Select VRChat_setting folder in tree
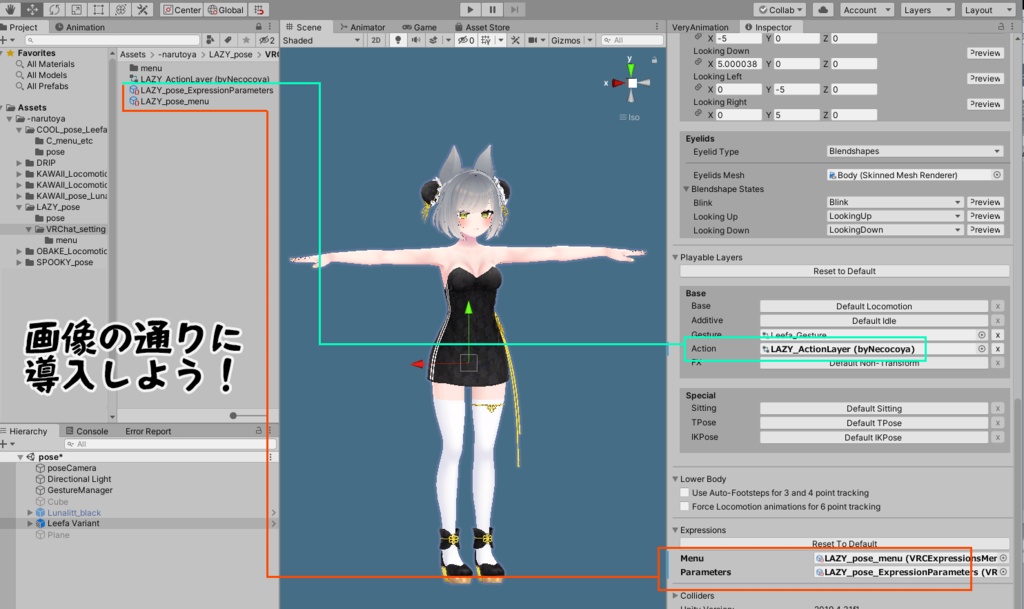The width and height of the screenshot is (1024, 609). pos(75,229)
